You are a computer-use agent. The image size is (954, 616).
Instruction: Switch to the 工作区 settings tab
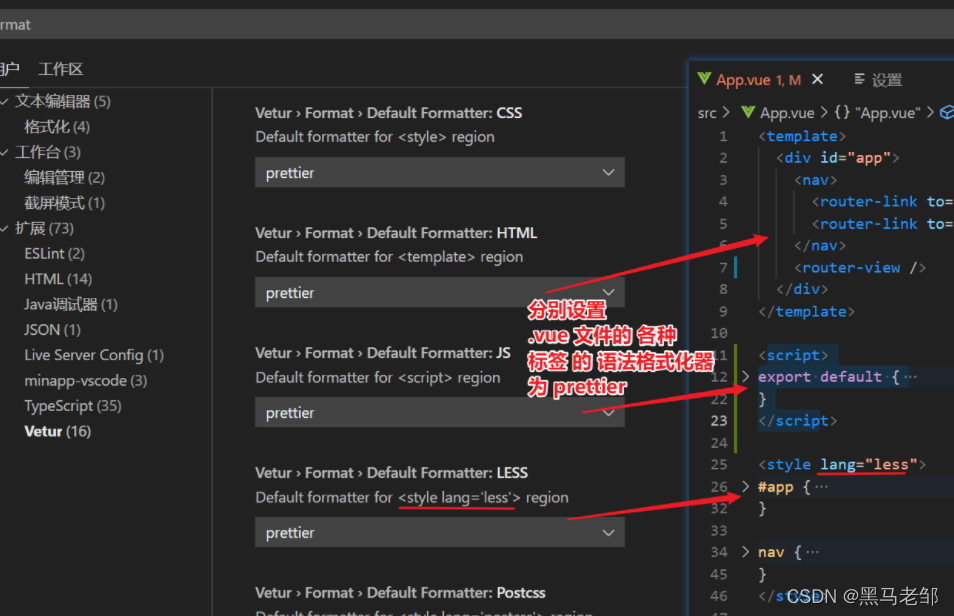(x=60, y=69)
